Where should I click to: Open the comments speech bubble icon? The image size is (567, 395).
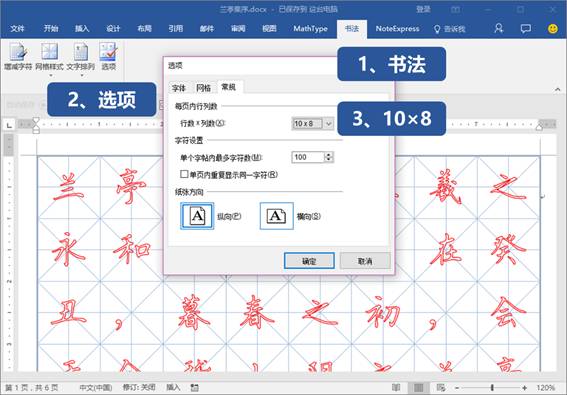(x=525, y=28)
